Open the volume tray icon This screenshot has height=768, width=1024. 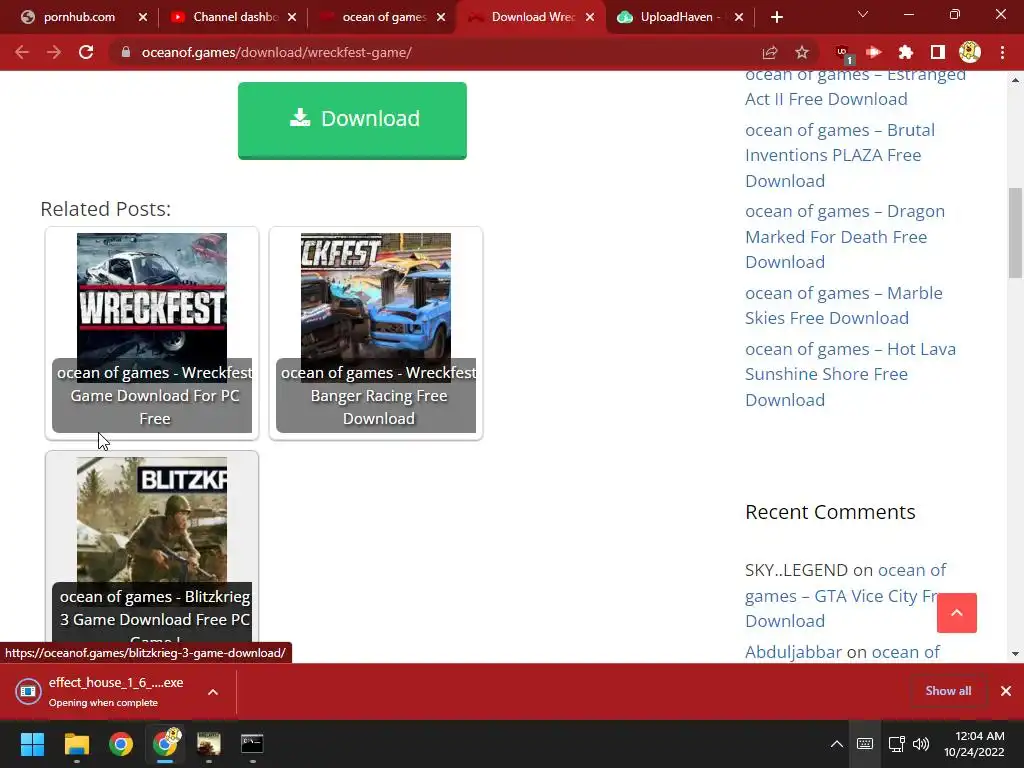coord(921,744)
